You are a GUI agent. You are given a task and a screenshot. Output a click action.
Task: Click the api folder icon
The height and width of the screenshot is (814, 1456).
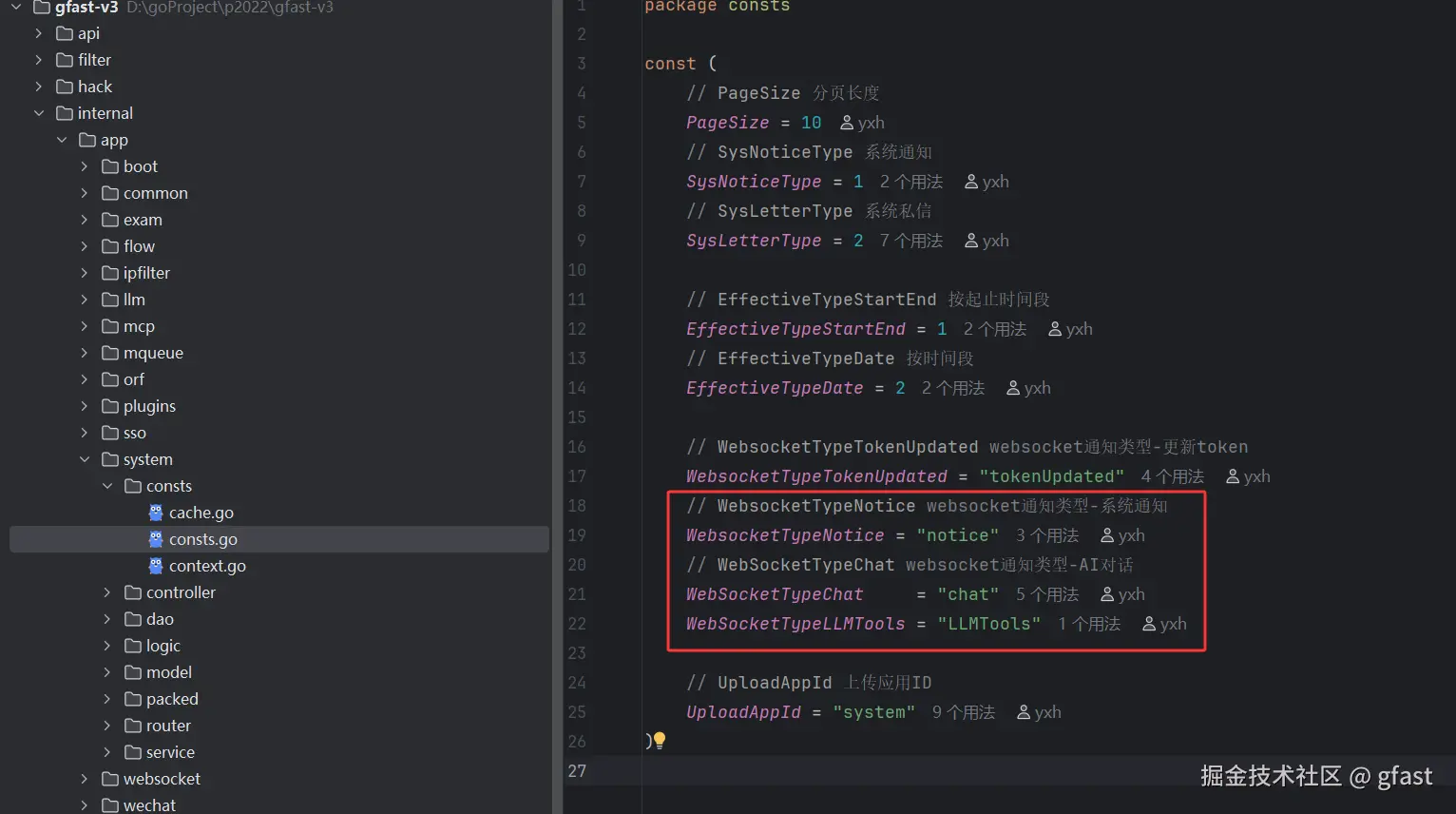tap(65, 33)
